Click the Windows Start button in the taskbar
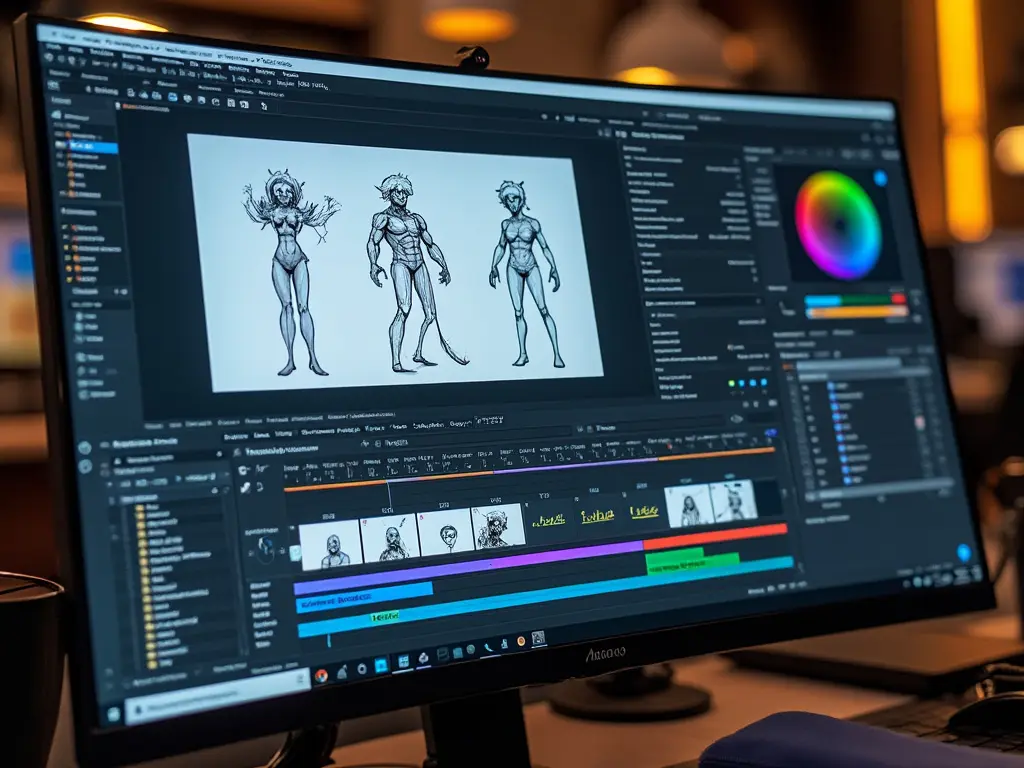This screenshot has width=1024, height=768. [x=113, y=714]
